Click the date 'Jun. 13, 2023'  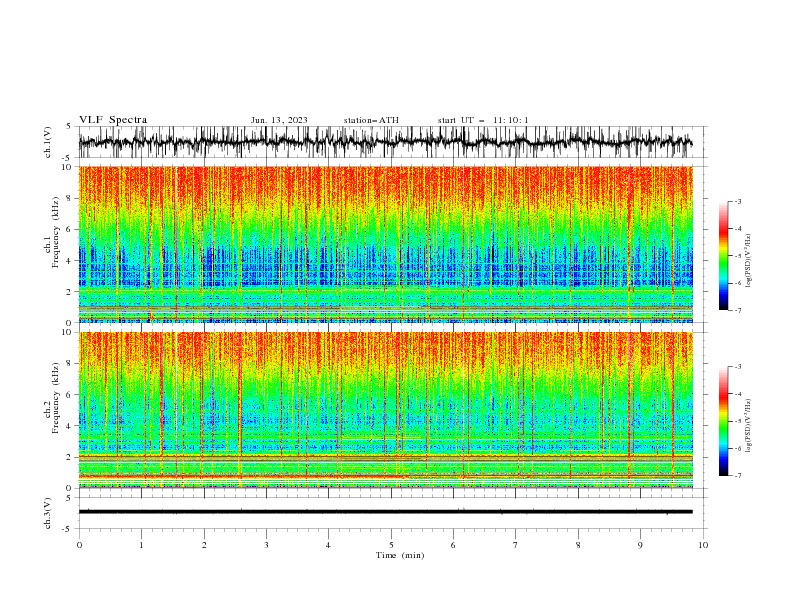click(x=279, y=120)
